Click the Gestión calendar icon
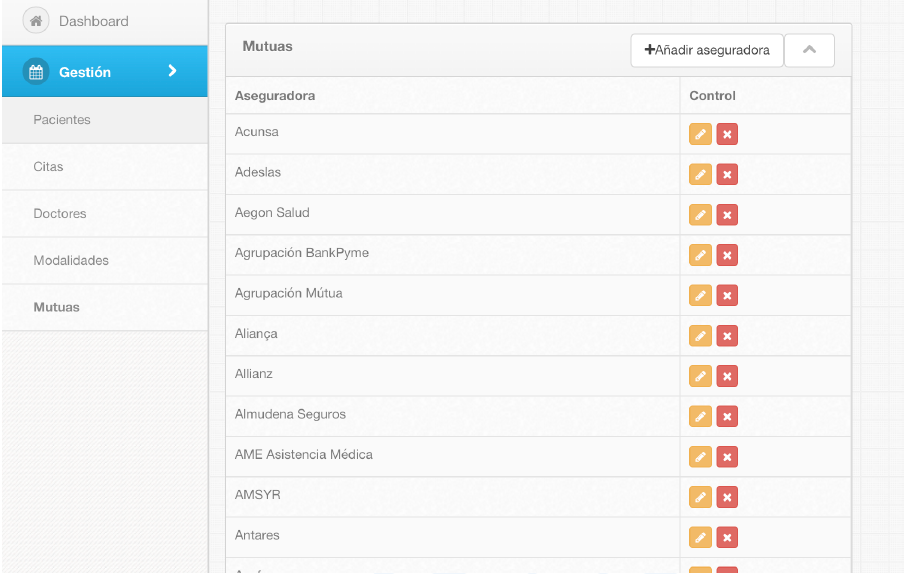Screen dimensions: 905x574 pyautogui.click(x=36, y=72)
